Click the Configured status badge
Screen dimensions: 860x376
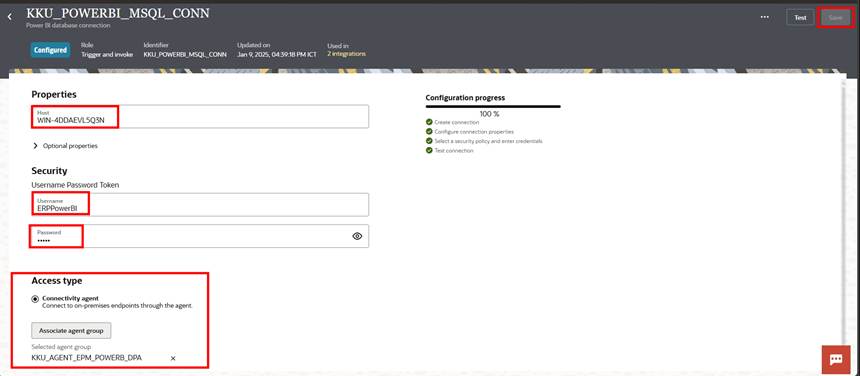point(50,50)
